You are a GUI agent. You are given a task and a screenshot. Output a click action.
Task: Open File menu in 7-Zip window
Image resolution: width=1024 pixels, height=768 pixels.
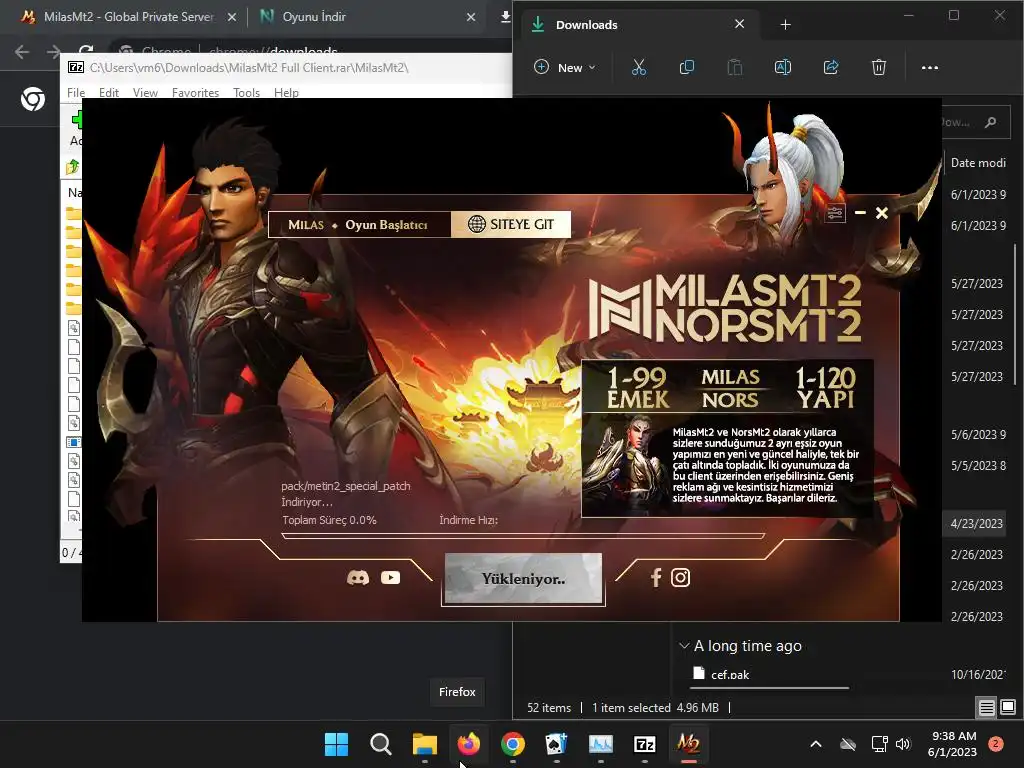[x=76, y=93]
